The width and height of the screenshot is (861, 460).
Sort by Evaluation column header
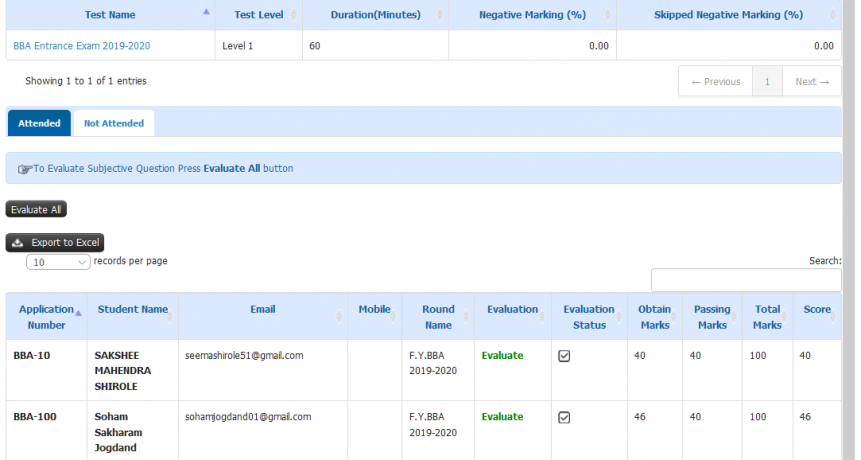tap(512, 317)
